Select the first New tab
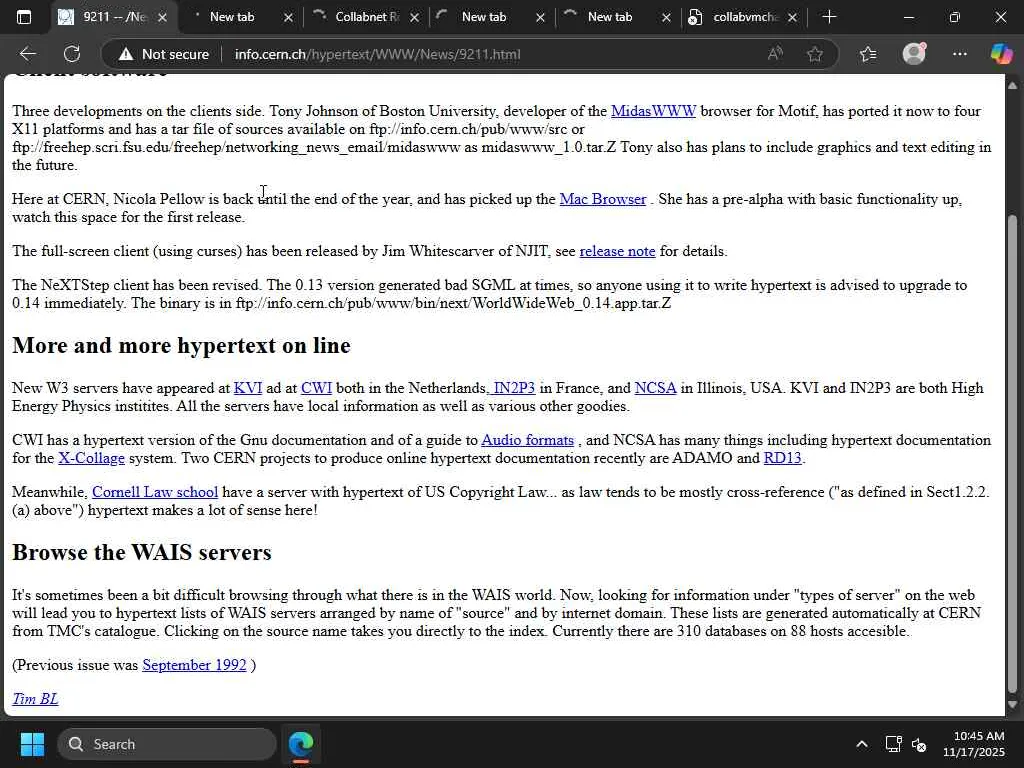Screen dimensions: 1024x768 [232, 17]
